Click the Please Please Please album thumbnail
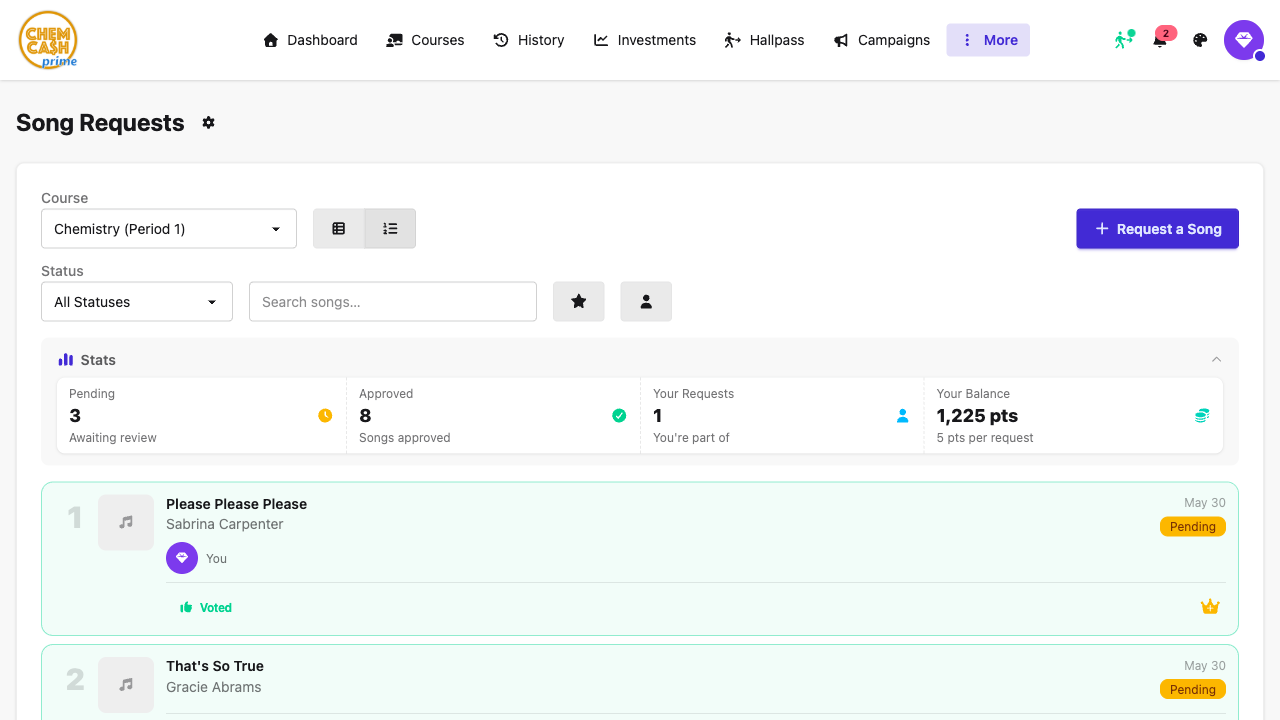Image resolution: width=1280 pixels, height=720 pixels. coord(126,522)
